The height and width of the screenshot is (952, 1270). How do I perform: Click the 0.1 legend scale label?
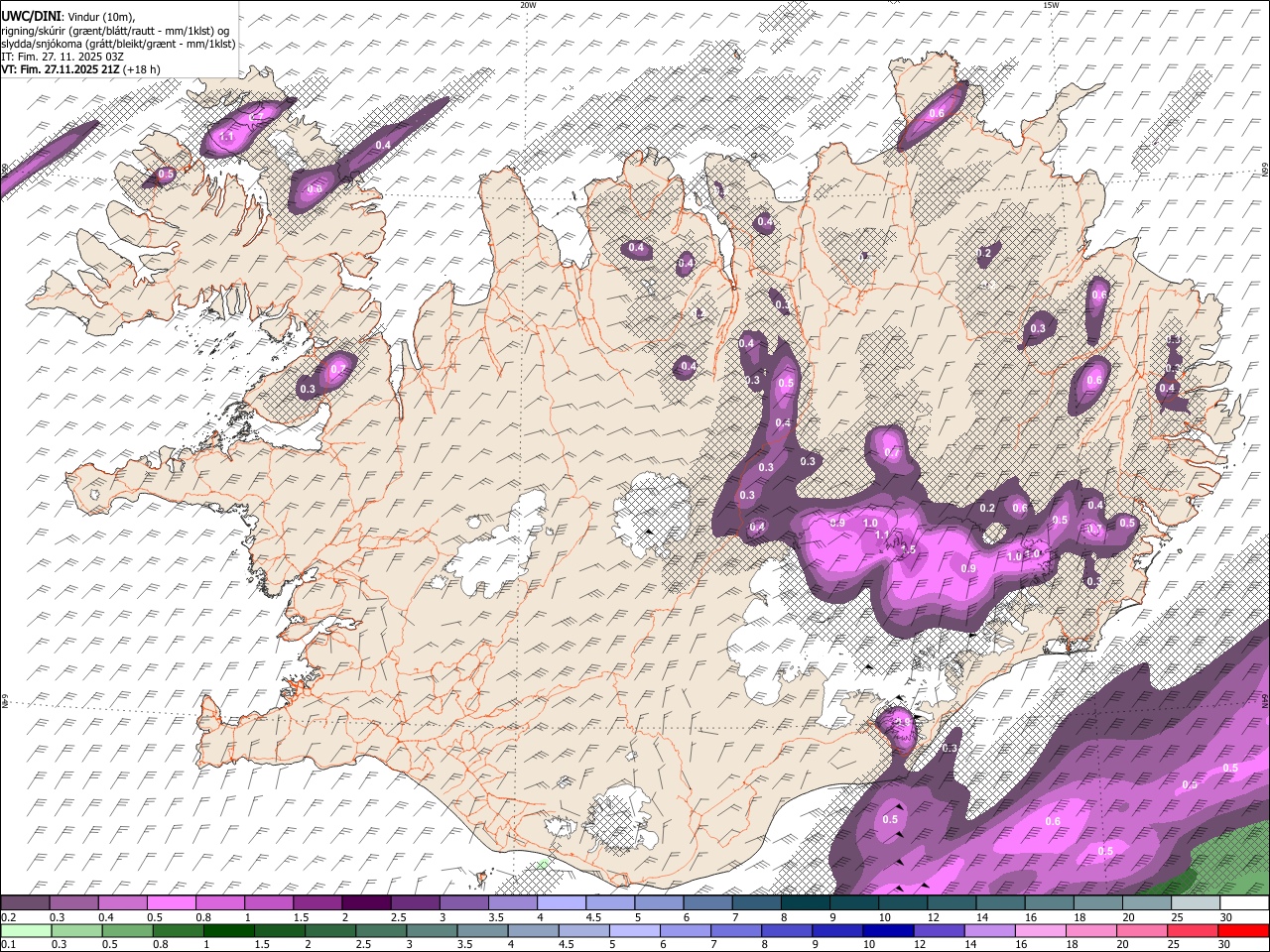tap(8, 944)
